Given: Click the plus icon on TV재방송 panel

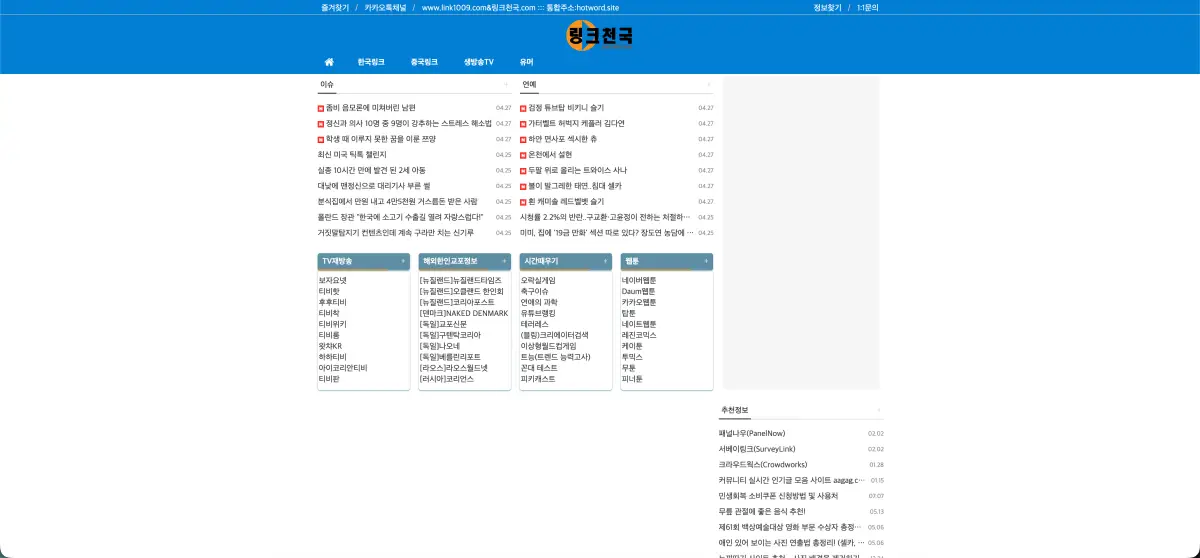Looking at the screenshot, I should [x=403, y=261].
